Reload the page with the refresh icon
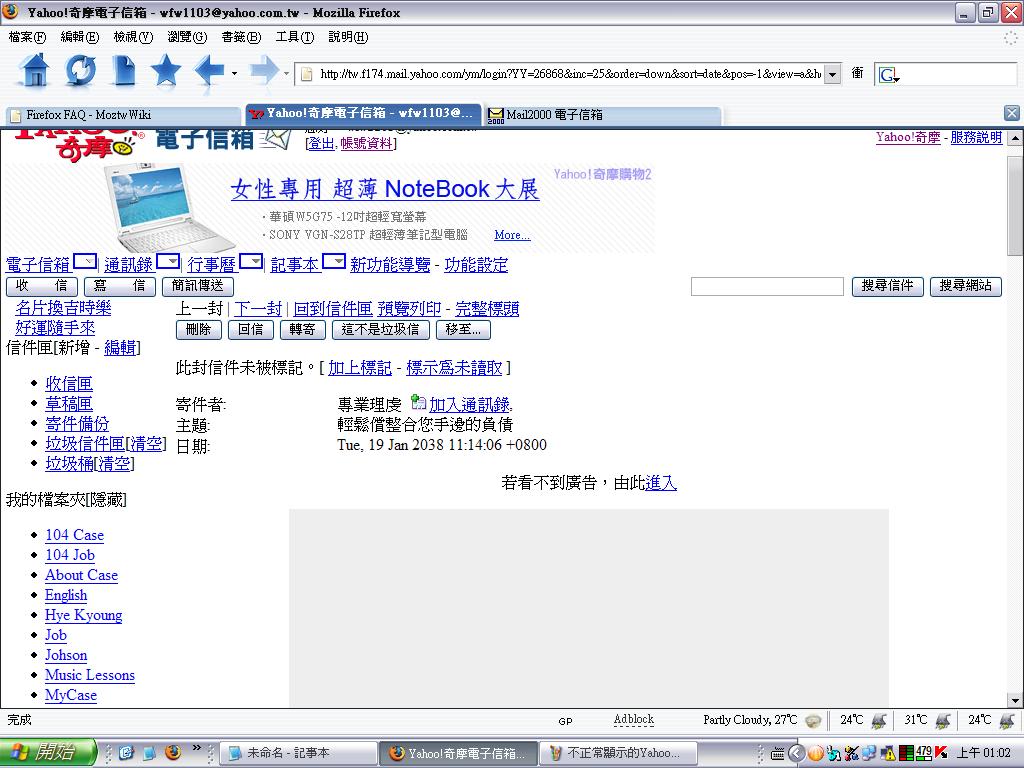 [80, 71]
